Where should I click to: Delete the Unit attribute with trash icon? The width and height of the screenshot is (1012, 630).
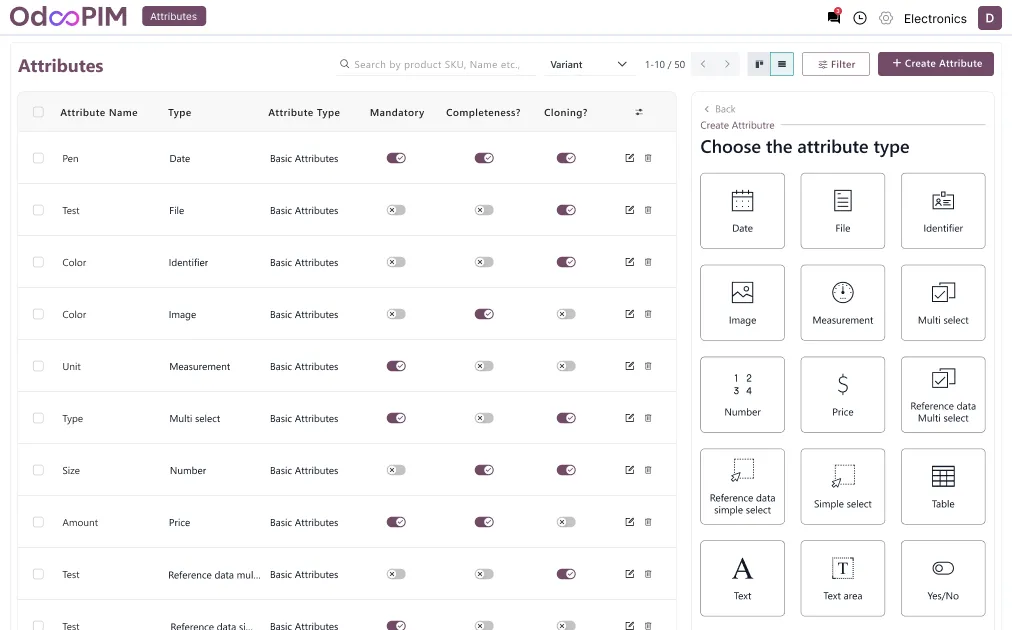(x=648, y=366)
